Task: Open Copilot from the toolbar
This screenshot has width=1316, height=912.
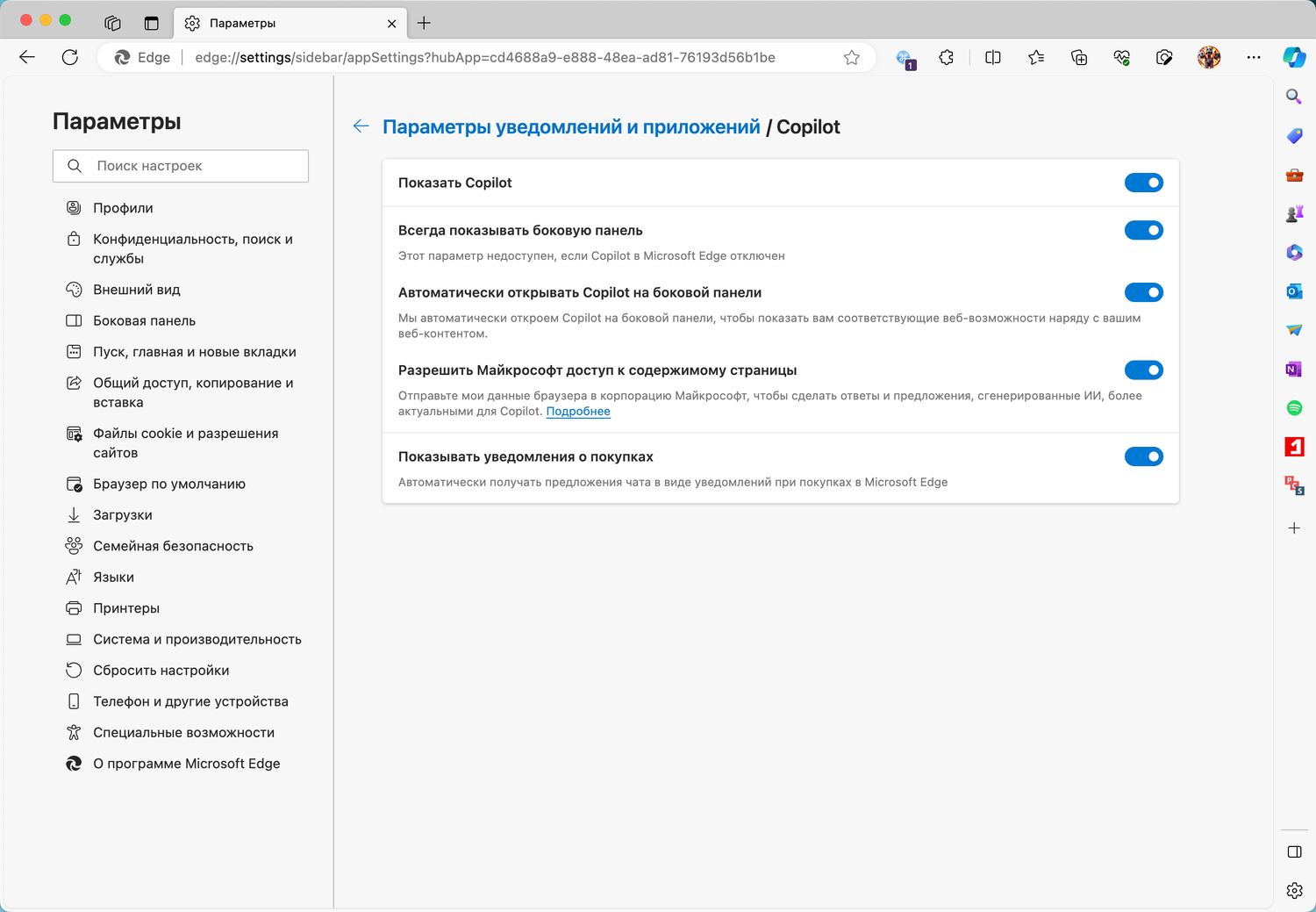Action: click(1294, 57)
